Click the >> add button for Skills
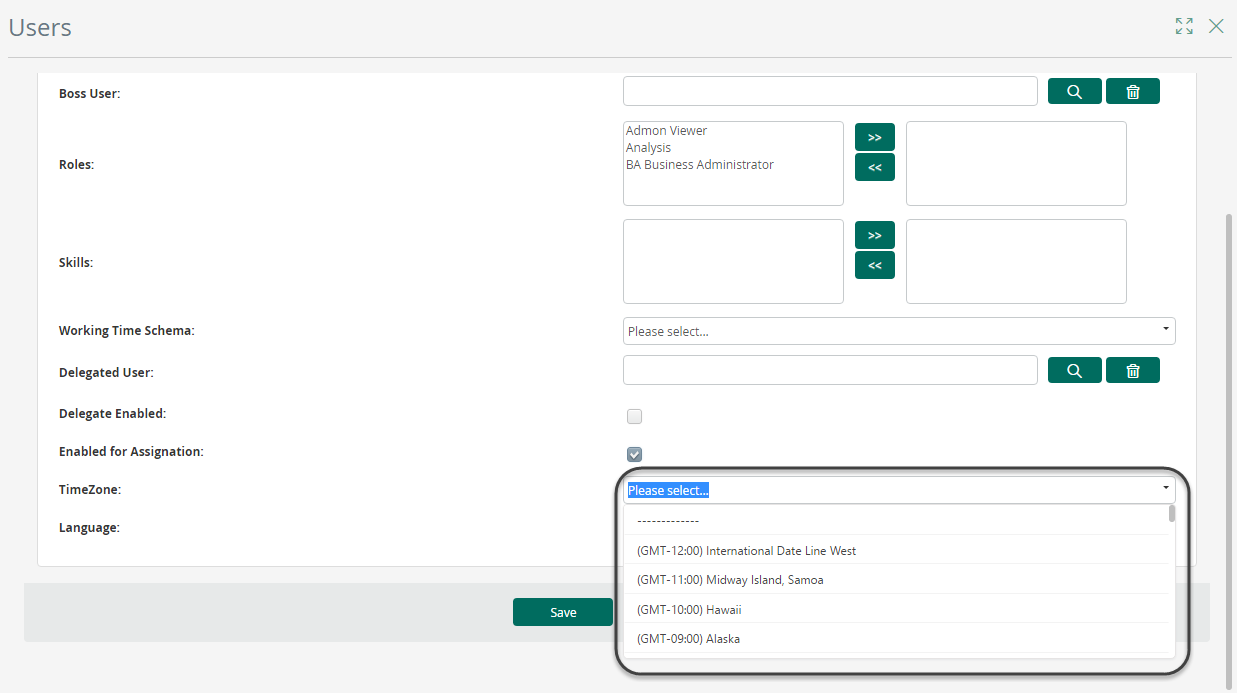 [x=874, y=236]
